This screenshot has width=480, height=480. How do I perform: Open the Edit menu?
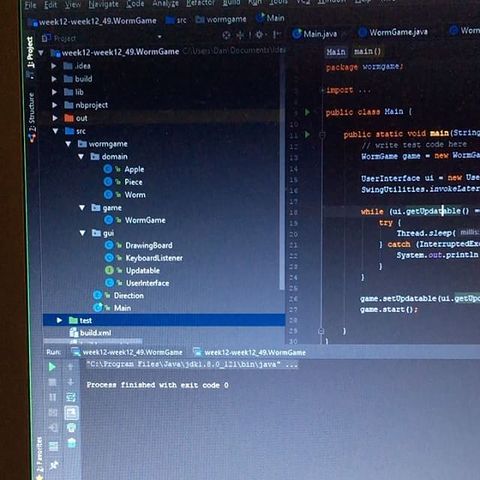point(51,5)
